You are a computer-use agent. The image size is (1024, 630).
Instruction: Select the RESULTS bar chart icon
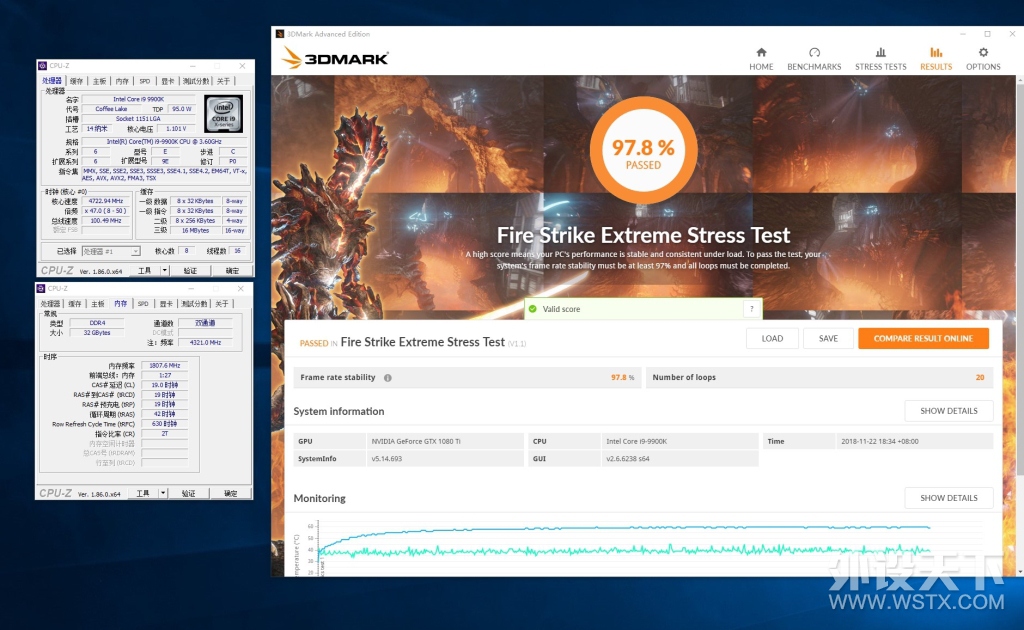pos(936,53)
